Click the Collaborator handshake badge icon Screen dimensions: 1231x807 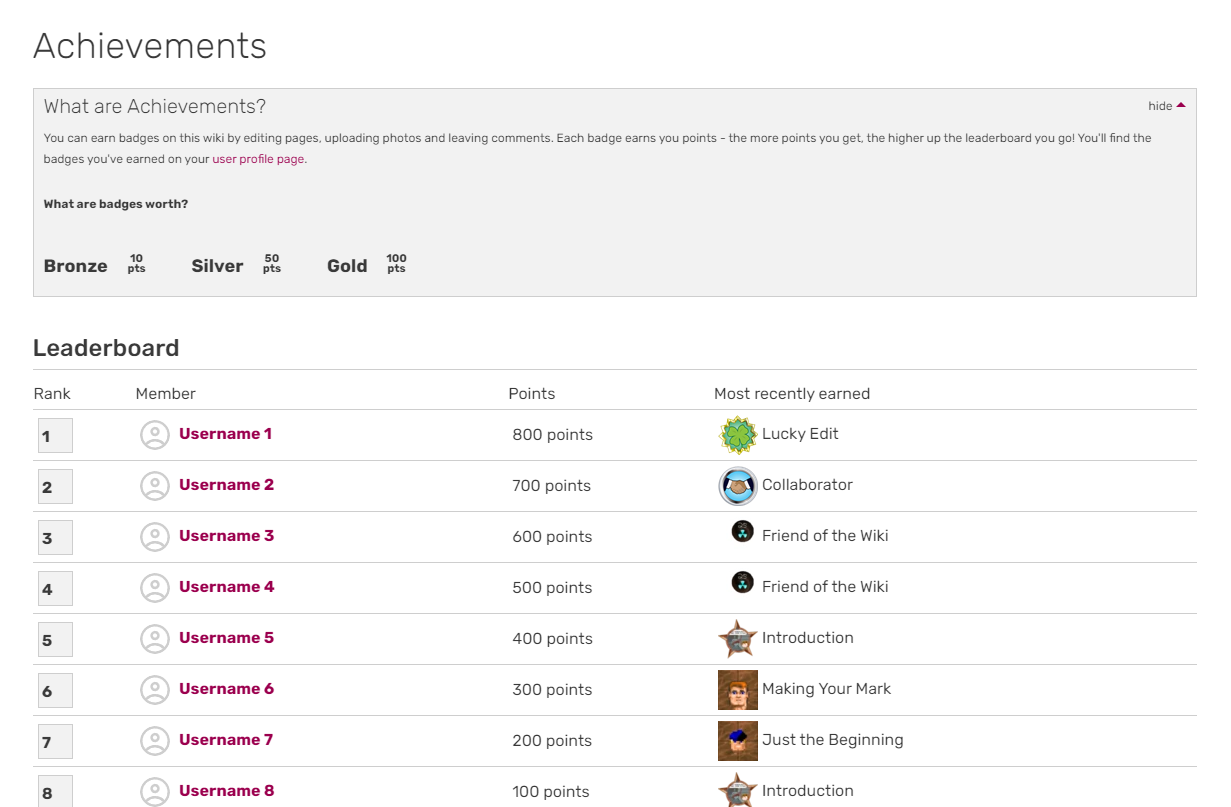coord(738,486)
